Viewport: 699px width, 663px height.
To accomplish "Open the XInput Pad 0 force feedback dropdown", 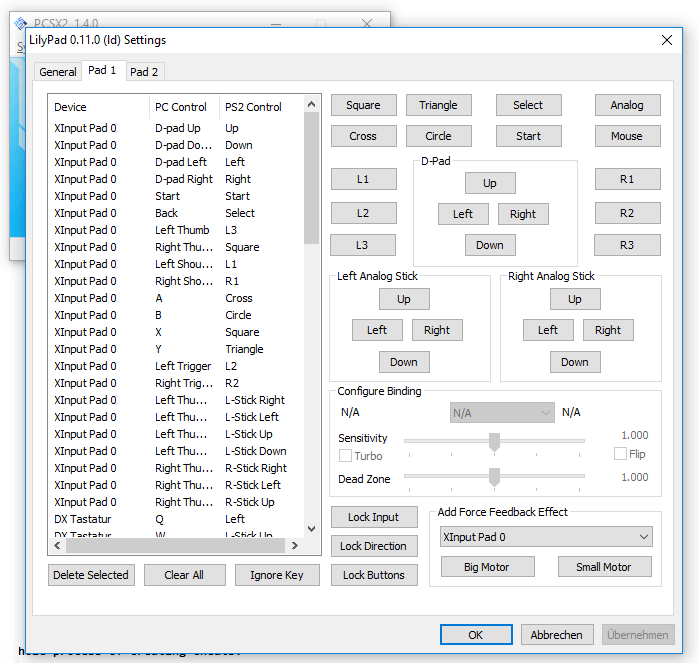I will click(x=546, y=537).
